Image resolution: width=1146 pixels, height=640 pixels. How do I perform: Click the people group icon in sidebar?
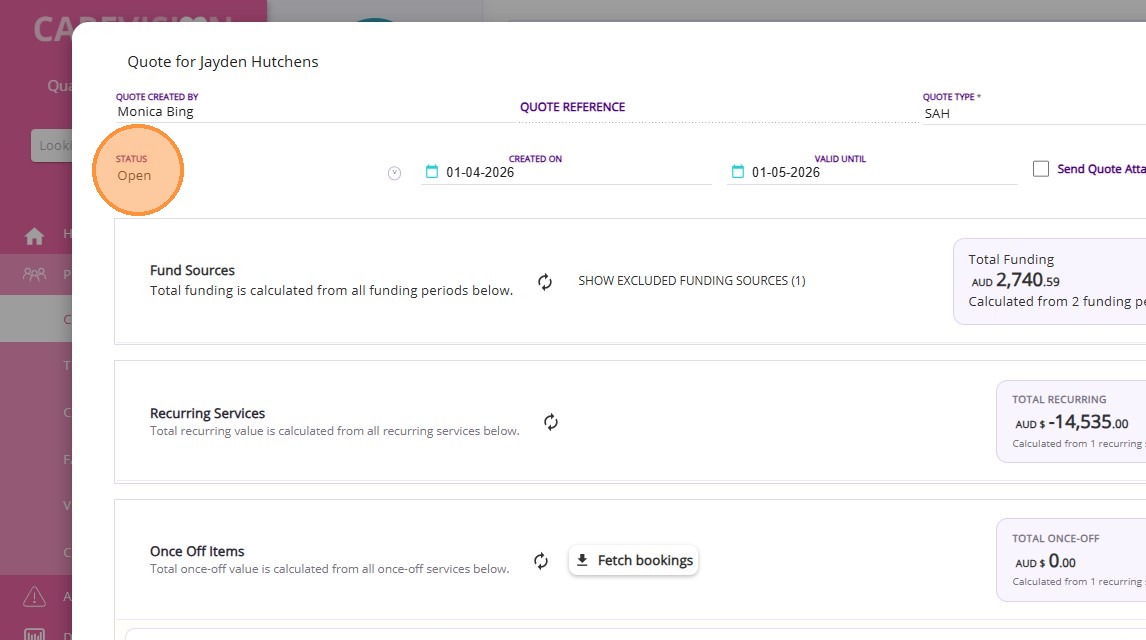tap(35, 273)
